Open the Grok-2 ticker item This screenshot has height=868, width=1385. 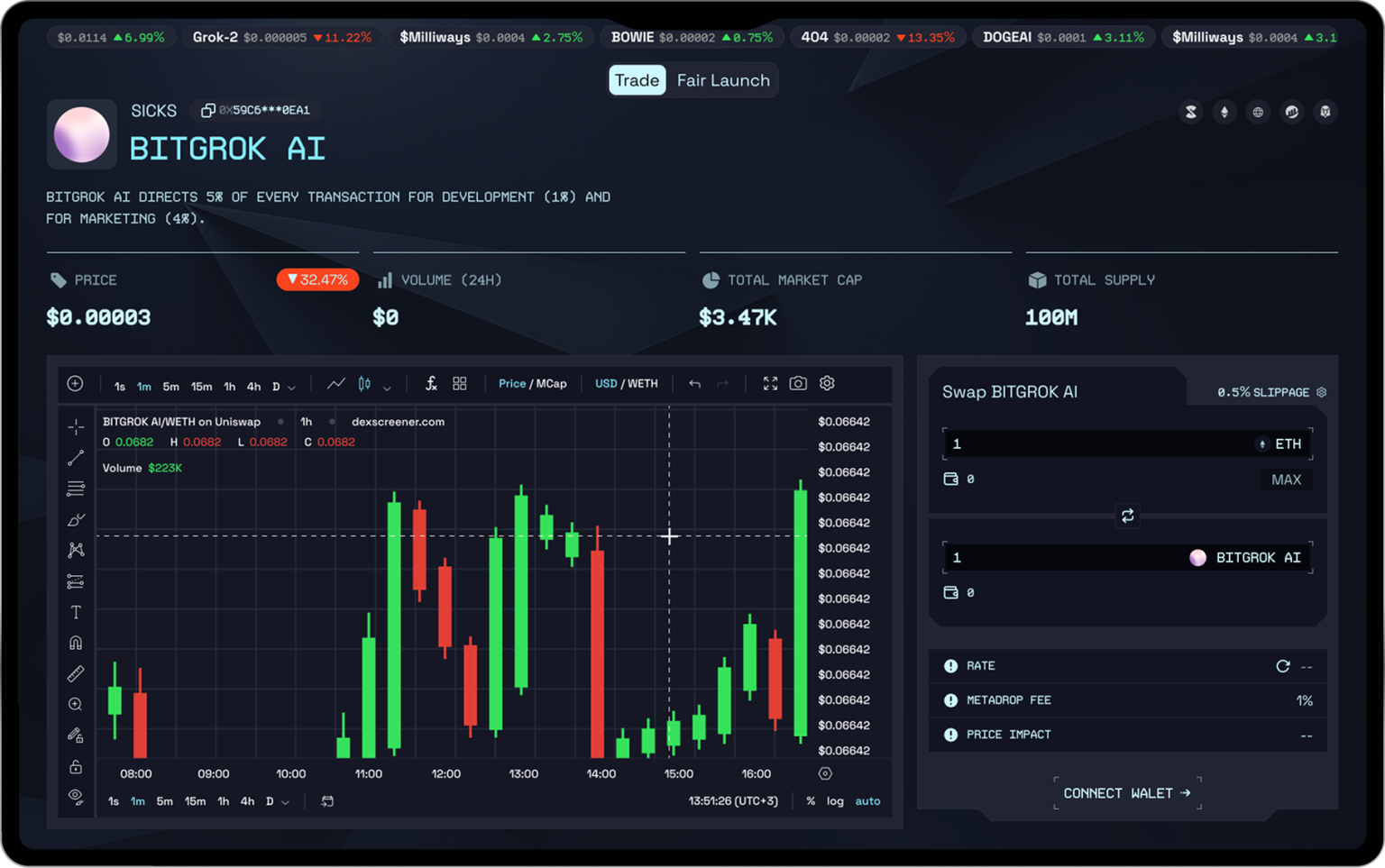click(281, 37)
